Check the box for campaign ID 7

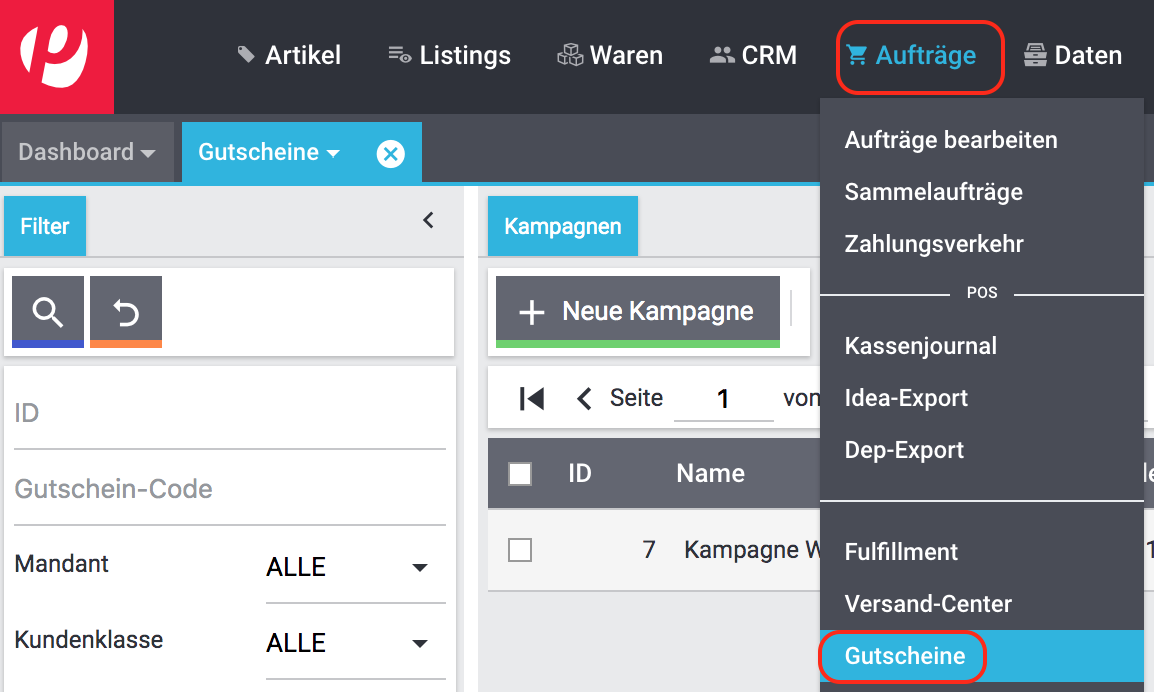[520, 550]
